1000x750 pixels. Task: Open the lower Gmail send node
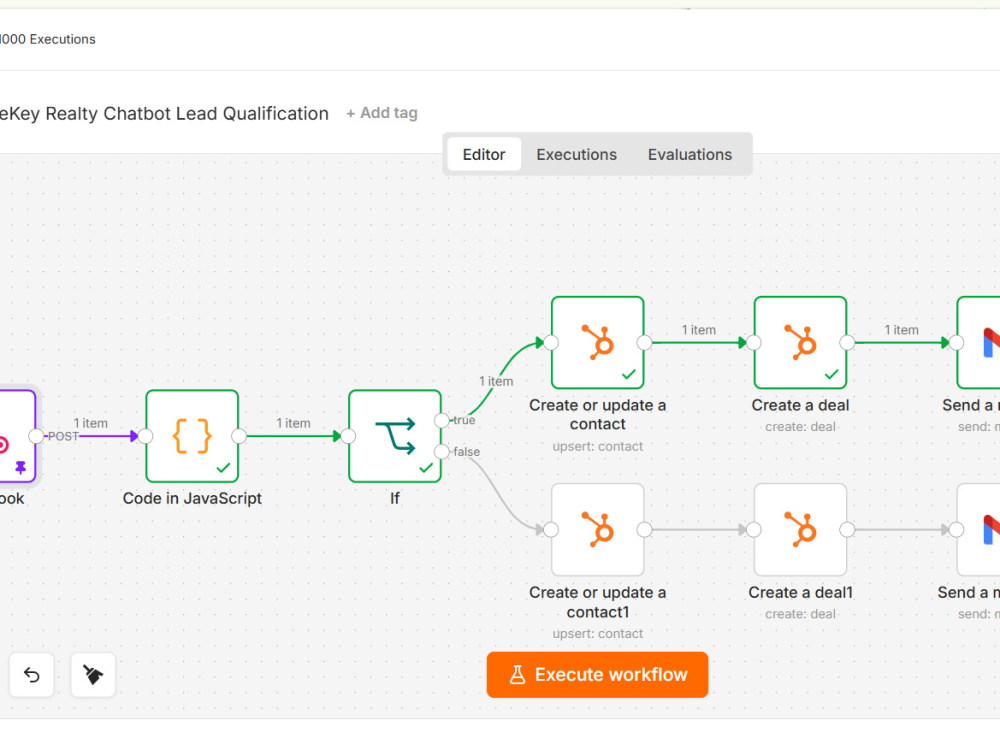978,529
